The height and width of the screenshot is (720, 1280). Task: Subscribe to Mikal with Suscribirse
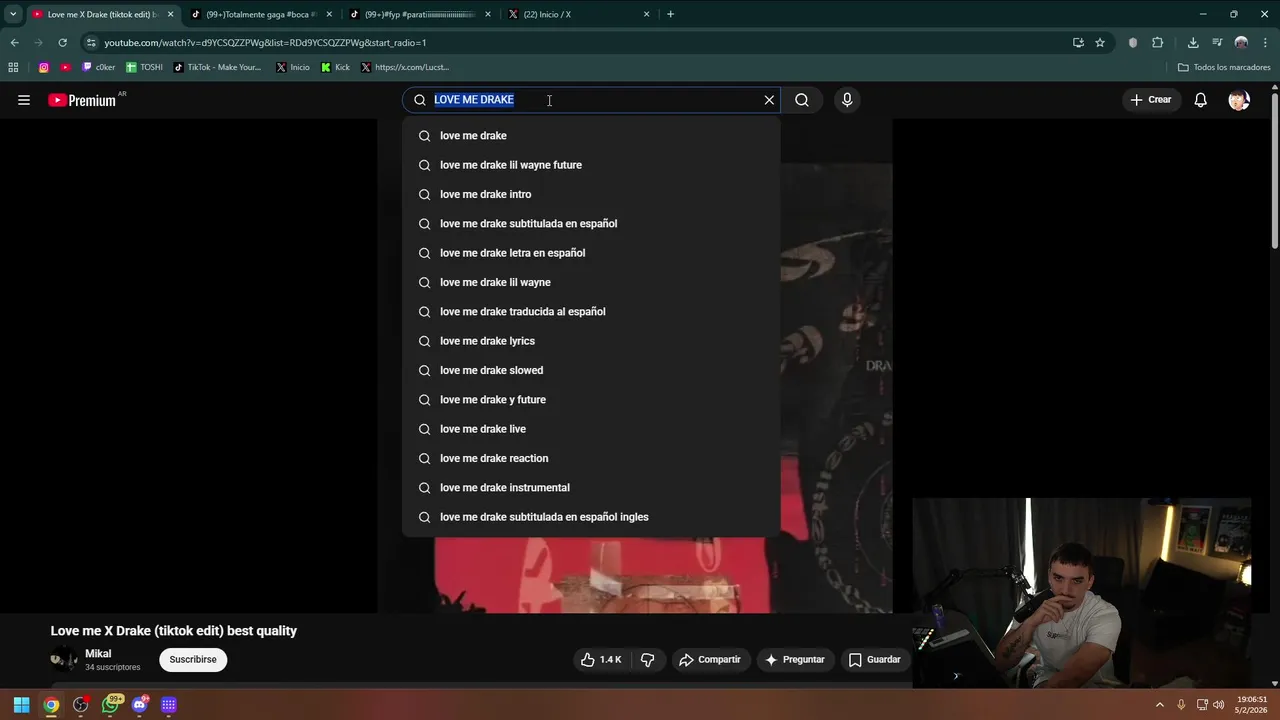[x=193, y=660]
